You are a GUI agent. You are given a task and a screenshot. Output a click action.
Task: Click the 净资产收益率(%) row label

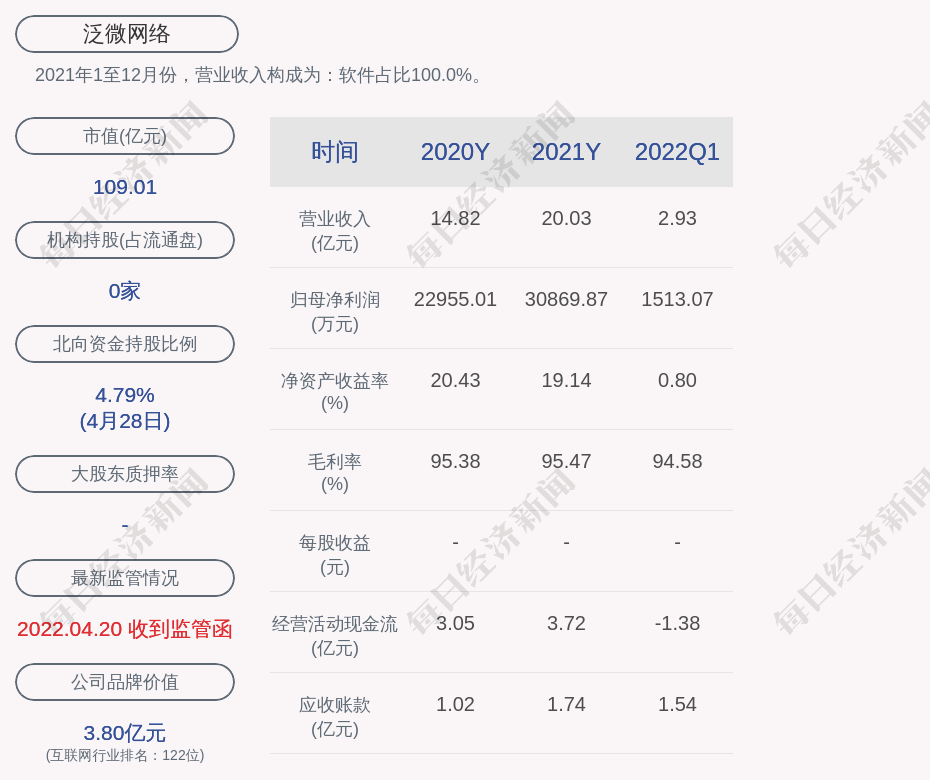tap(335, 392)
